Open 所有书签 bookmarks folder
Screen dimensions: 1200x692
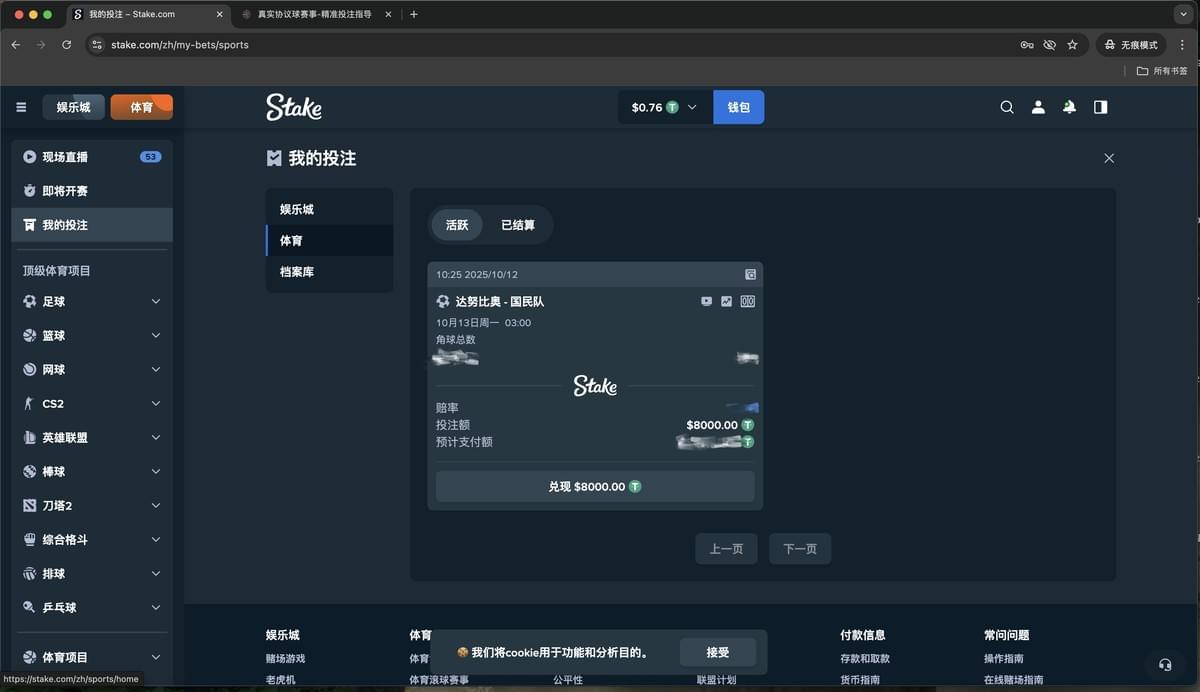(x=1162, y=71)
